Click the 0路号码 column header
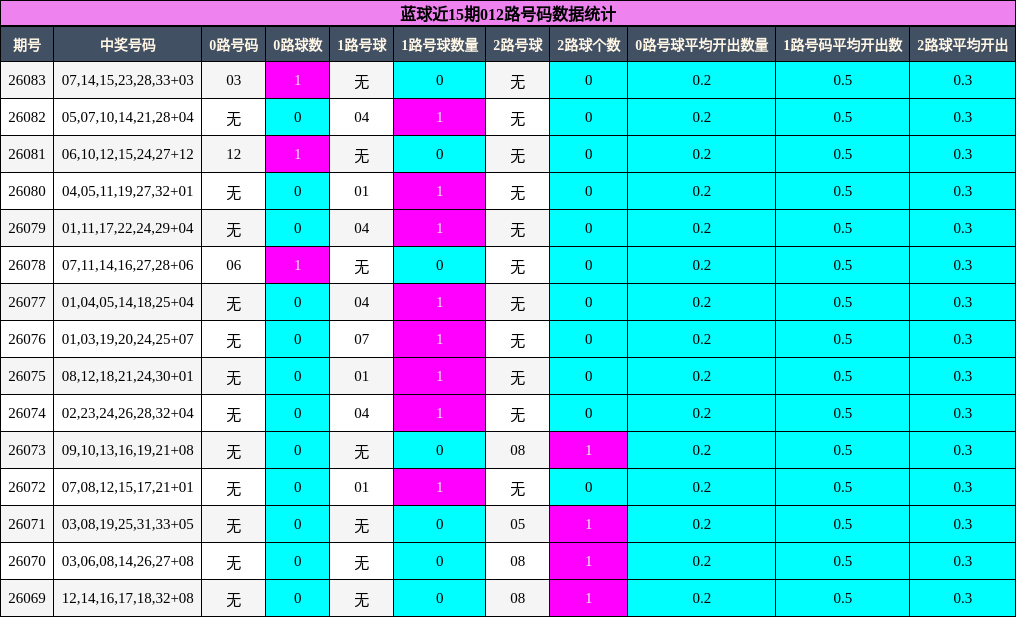The height and width of the screenshot is (617, 1016). tap(233, 45)
